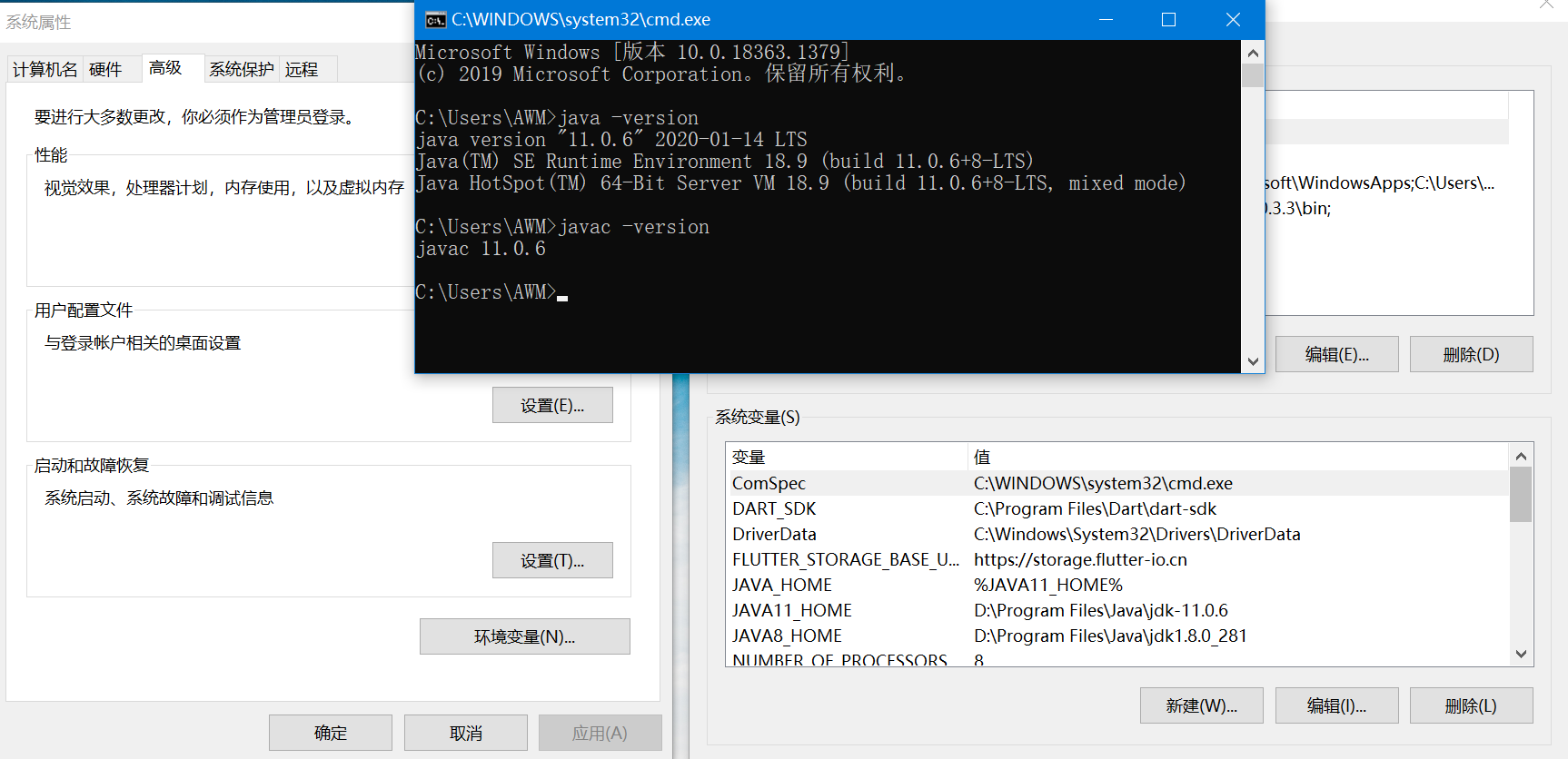The width and height of the screenshot is (1568, 759).
Task: Switch to the 计算机名 tab
Action: point(45,69)
